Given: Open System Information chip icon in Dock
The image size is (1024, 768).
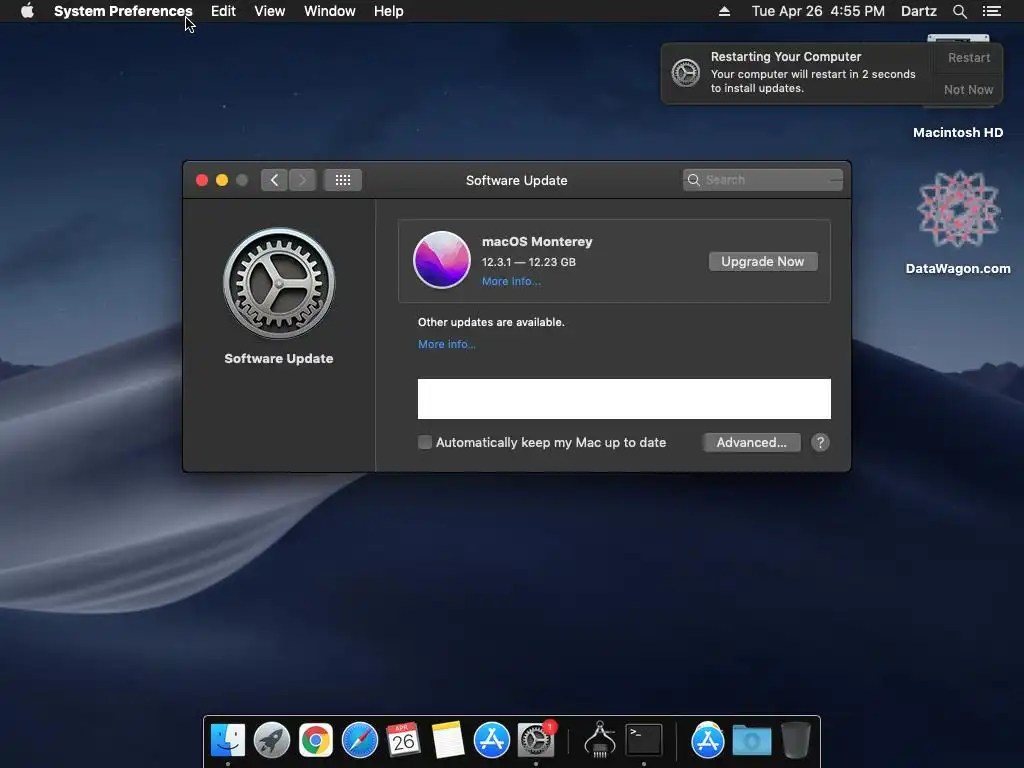Looking at the screenshot, I should (600, 740).
